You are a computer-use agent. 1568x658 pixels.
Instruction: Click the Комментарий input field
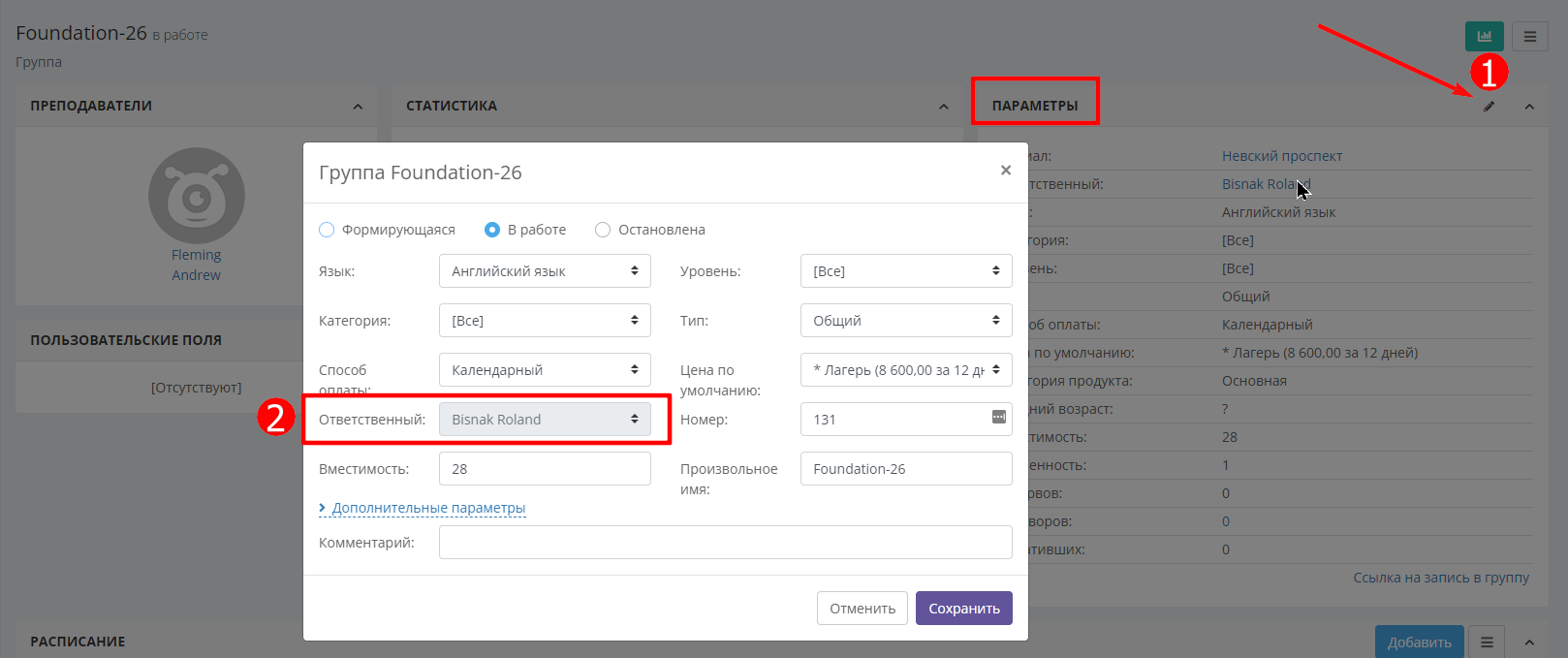coord(726,543)
